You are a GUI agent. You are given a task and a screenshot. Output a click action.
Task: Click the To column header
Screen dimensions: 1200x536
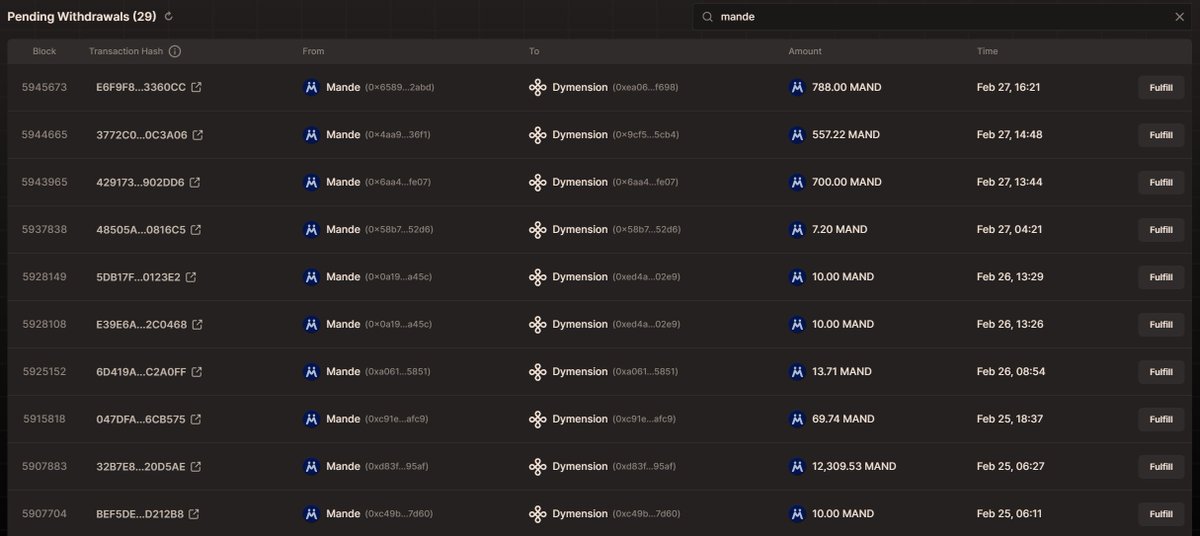point(534,51)
